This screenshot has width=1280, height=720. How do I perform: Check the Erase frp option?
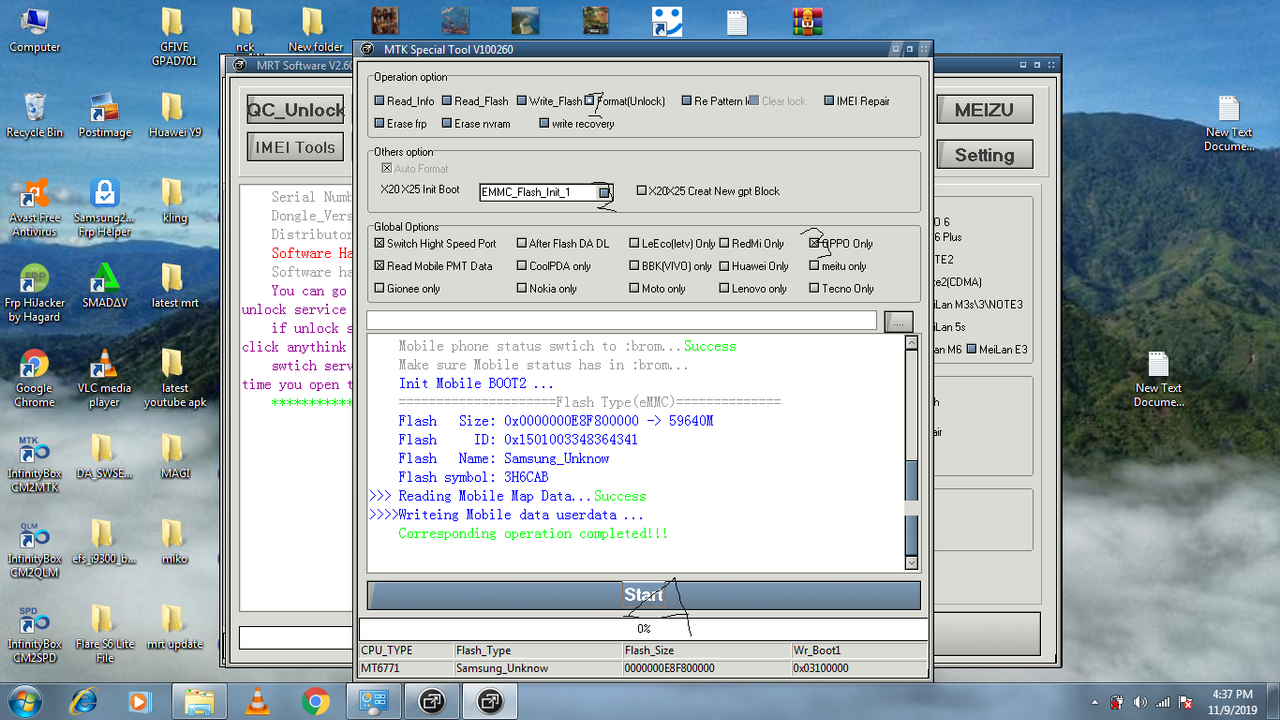(380, 124)
